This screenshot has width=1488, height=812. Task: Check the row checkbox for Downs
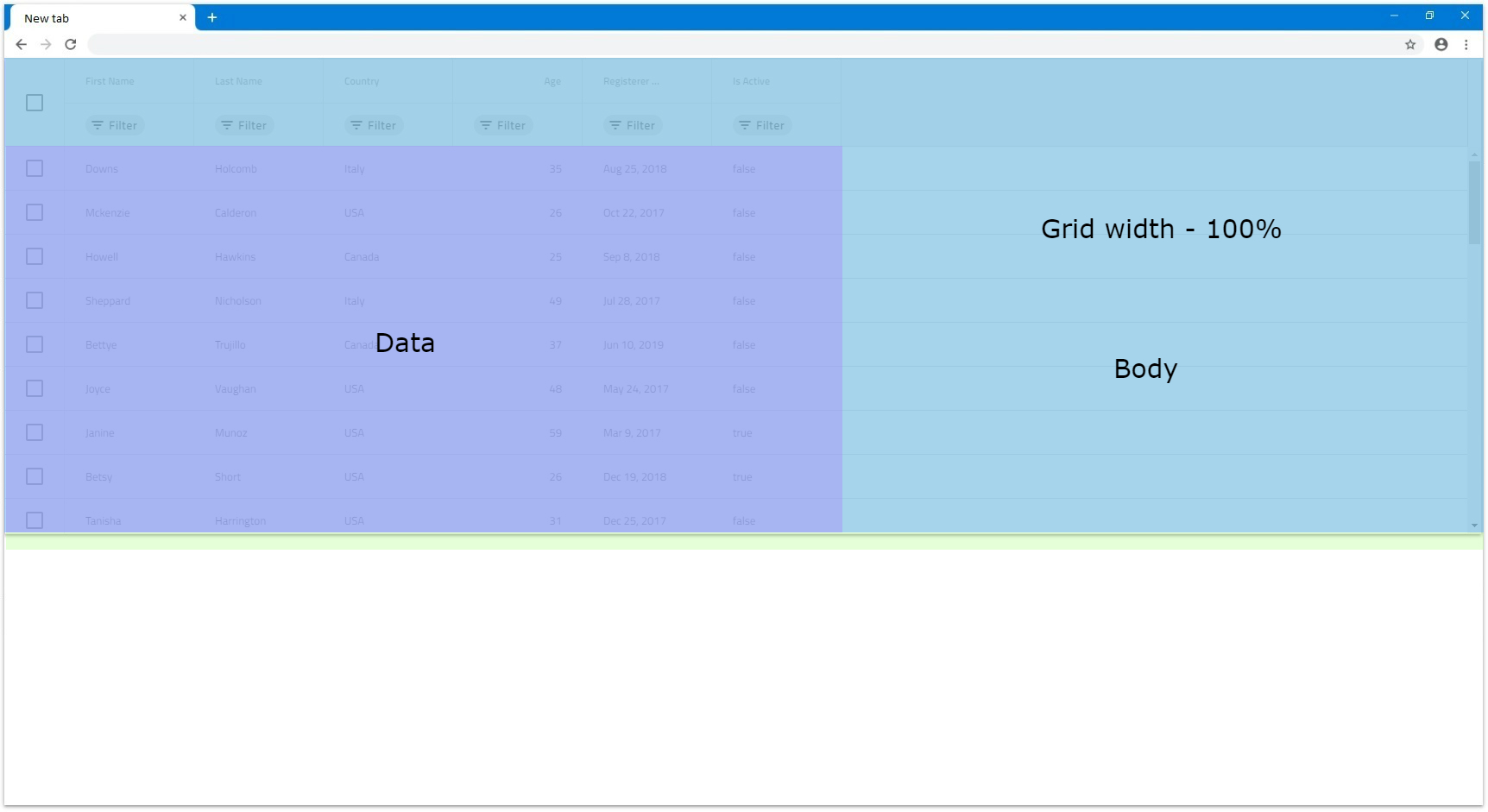point(35,168)
